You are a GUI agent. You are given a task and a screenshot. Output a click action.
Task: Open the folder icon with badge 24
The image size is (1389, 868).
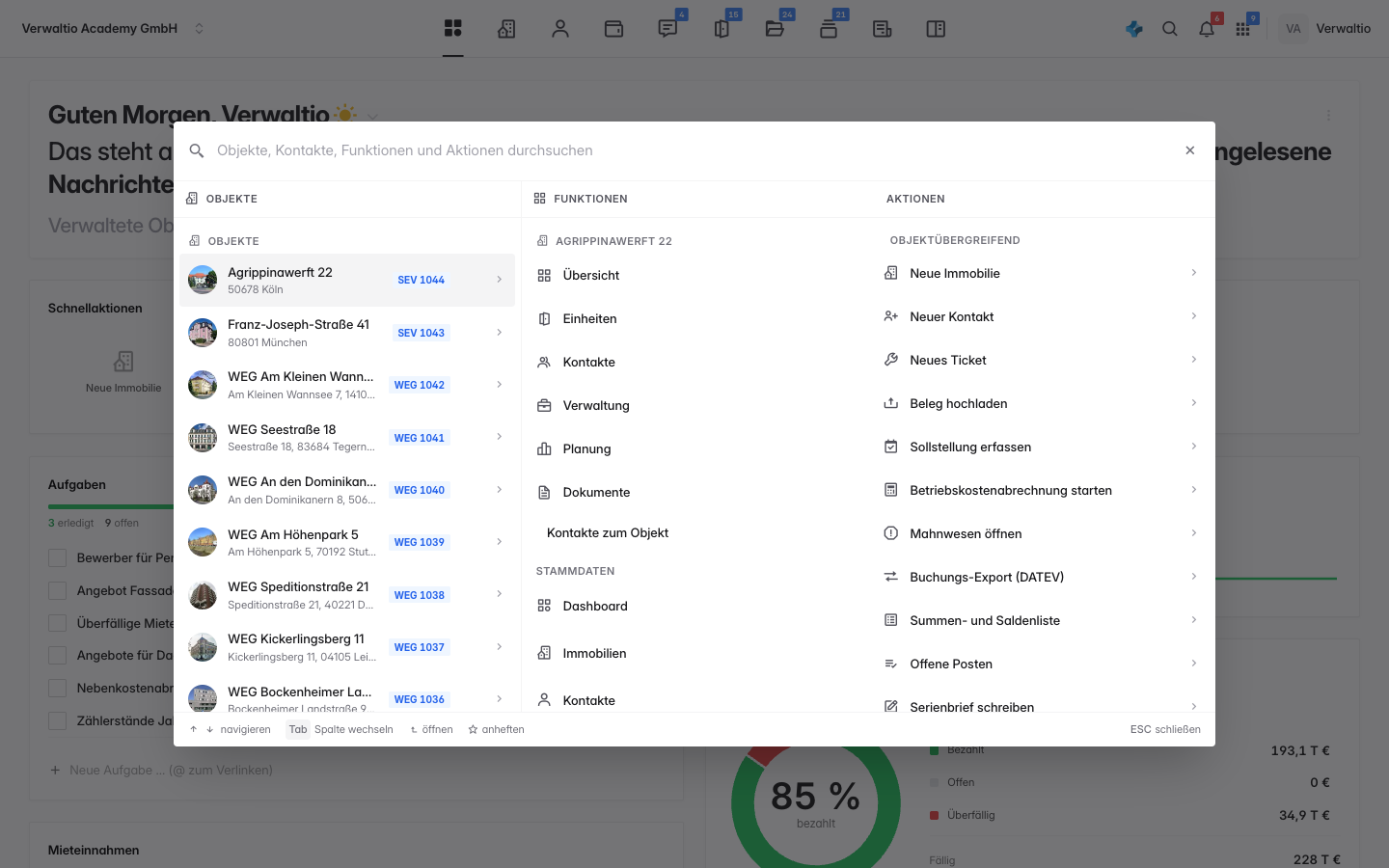(775, 29)
